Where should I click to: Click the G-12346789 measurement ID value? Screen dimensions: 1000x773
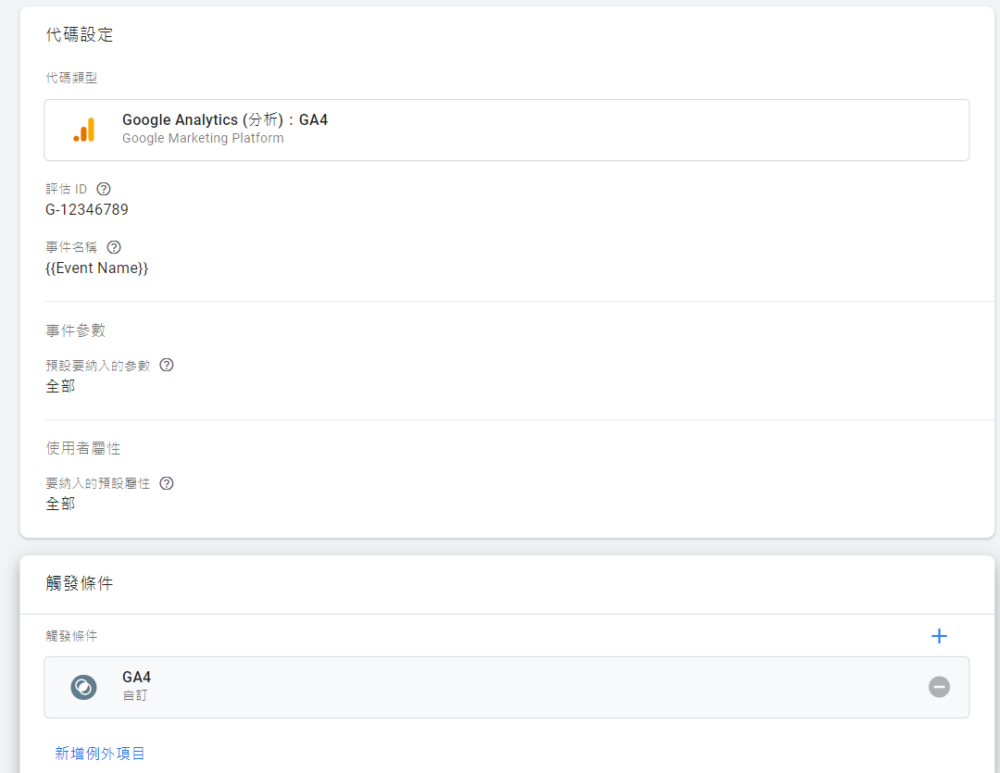(87, 210)
